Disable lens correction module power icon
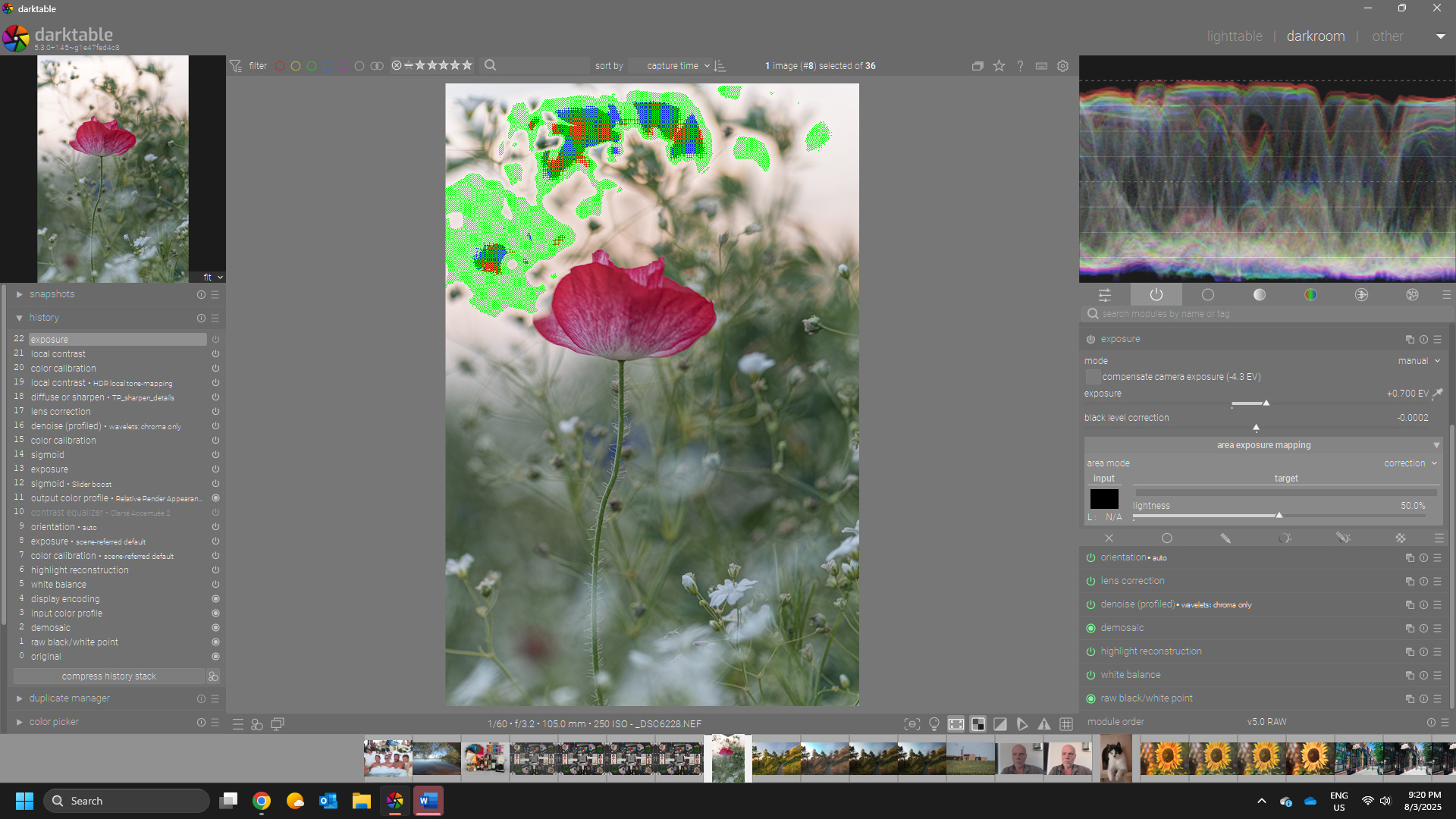The height and width of the screenshot is (819, 1456). pyautogui.click(x=1090, y=581)
